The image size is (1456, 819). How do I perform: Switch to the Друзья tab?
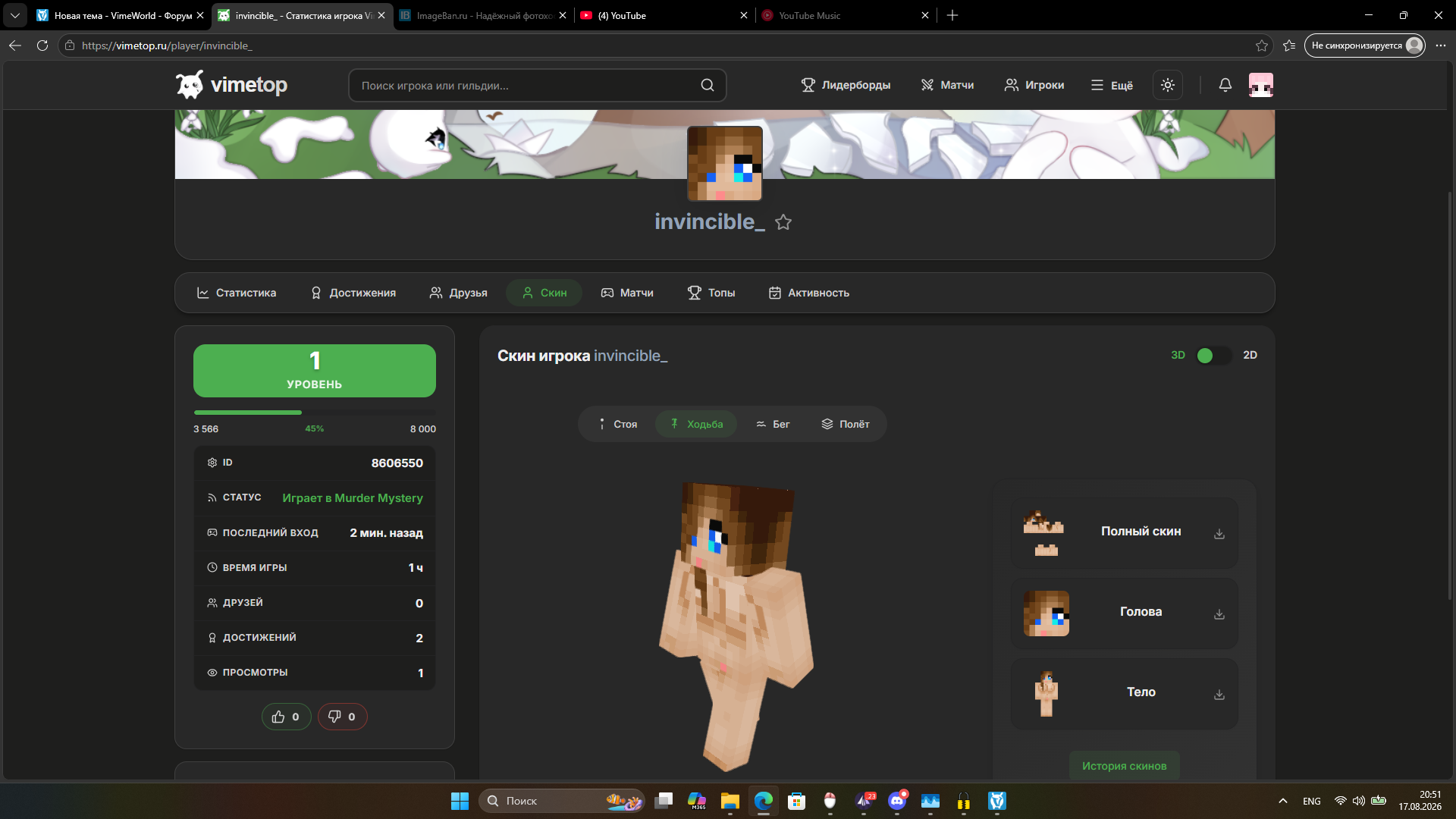459,293
